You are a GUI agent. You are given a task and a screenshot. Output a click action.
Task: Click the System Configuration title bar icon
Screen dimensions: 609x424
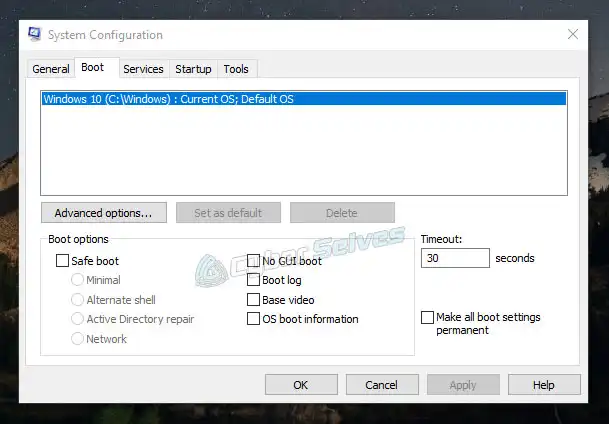[35, 35]
